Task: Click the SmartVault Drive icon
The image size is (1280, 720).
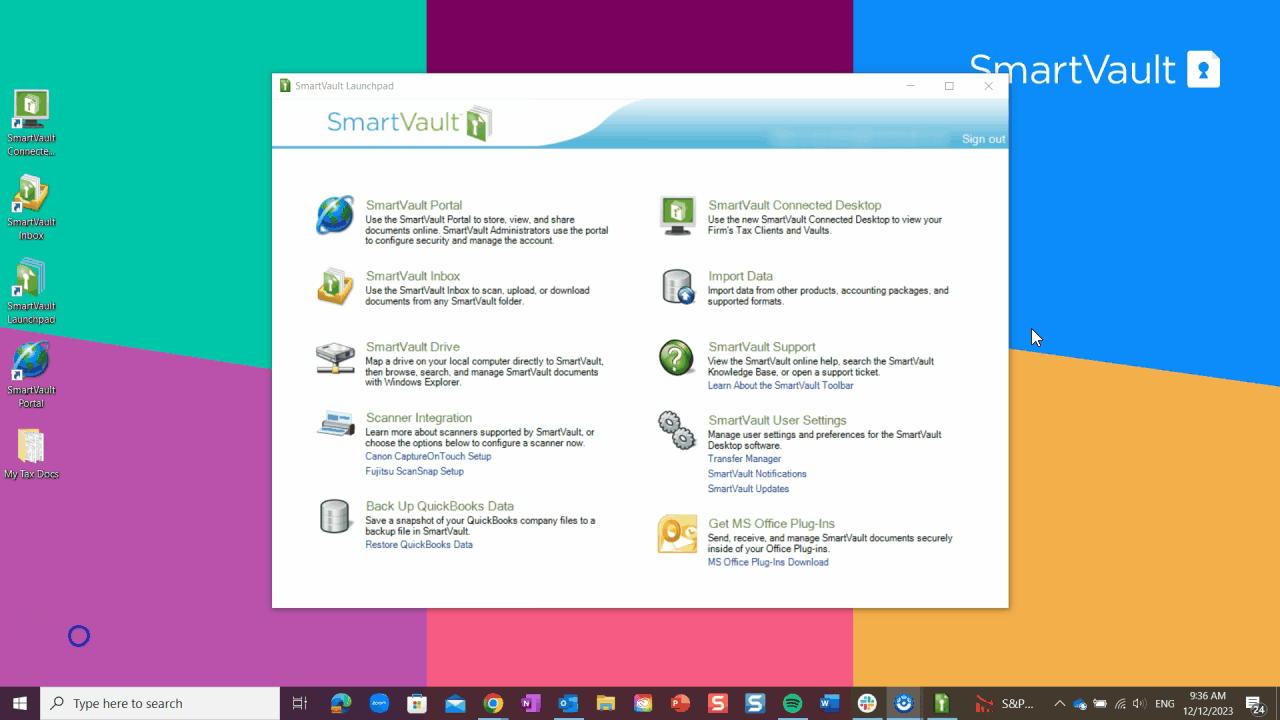Action: pyautogui.click(x=335, y=357)
